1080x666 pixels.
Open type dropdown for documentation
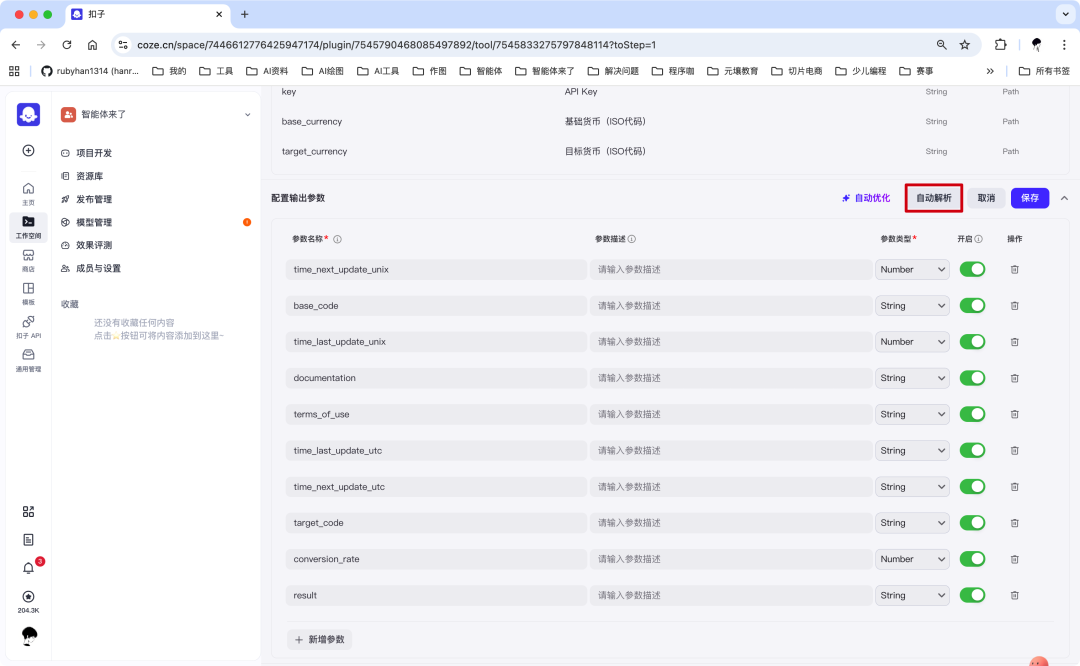[x=912, y=378]
